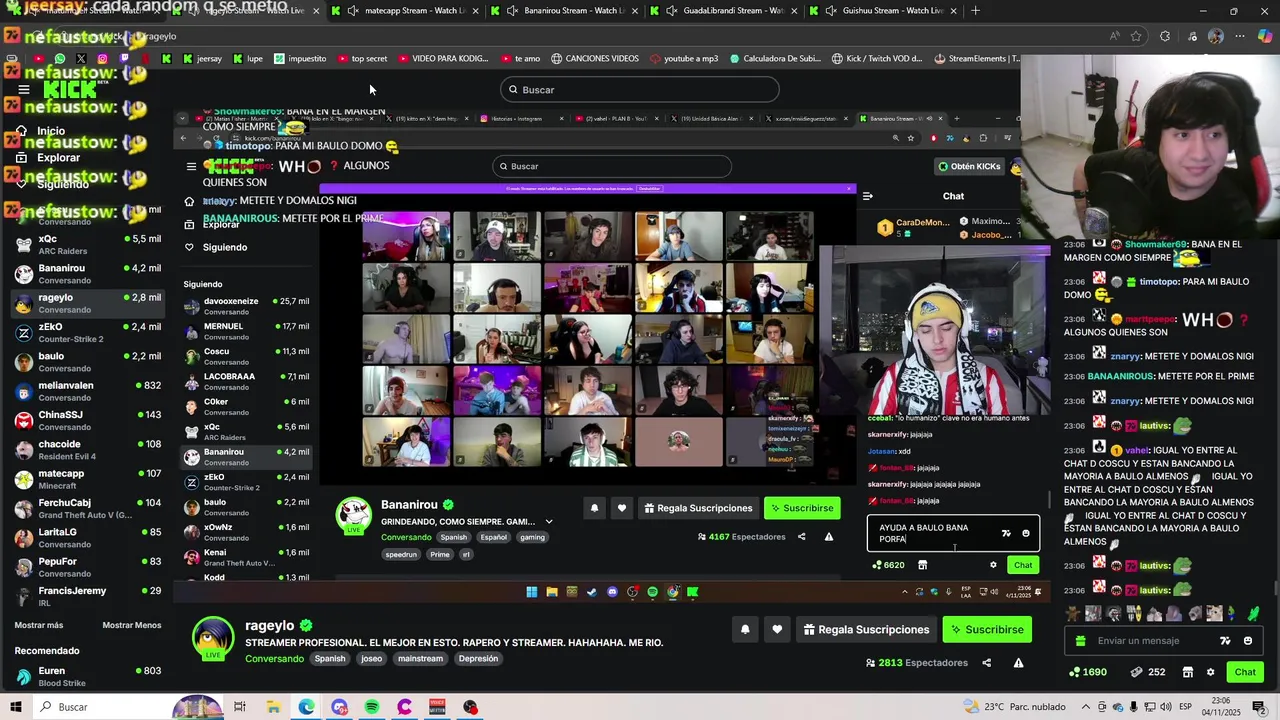
Task: Open File Explorer from the Windows taskbar
Action: coord(273,707)
